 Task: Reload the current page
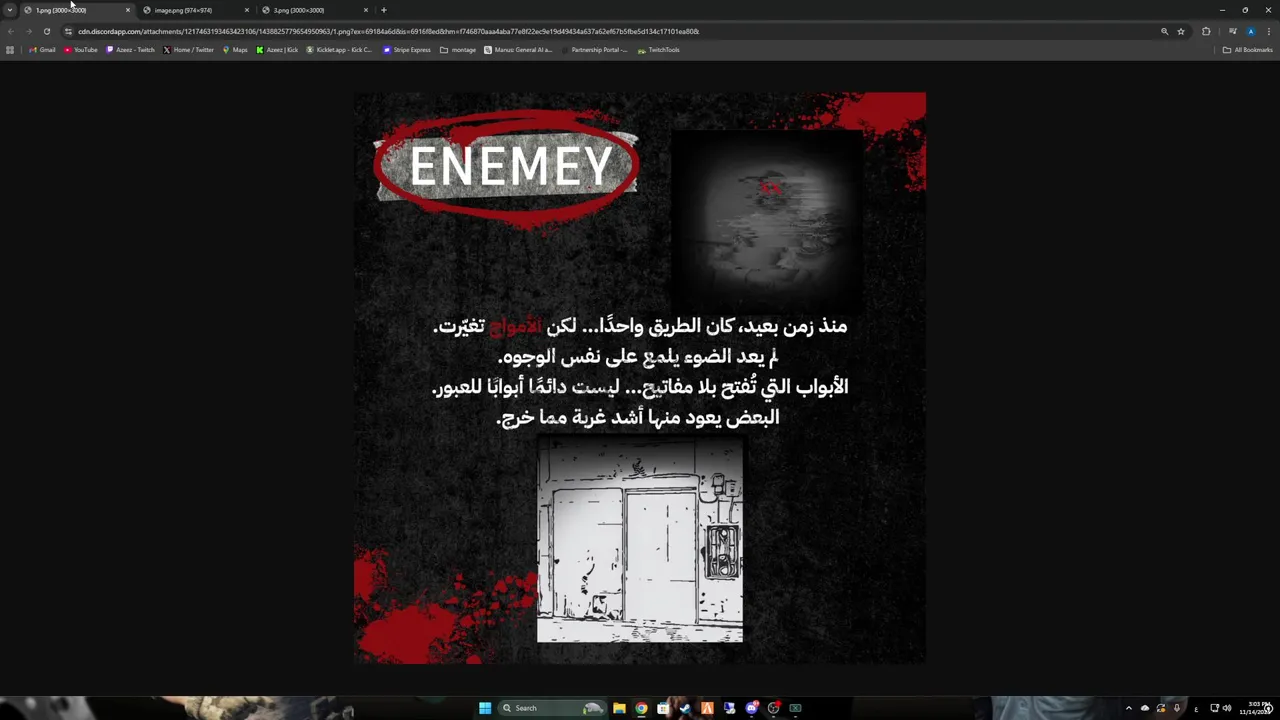[x=46, y=31]
